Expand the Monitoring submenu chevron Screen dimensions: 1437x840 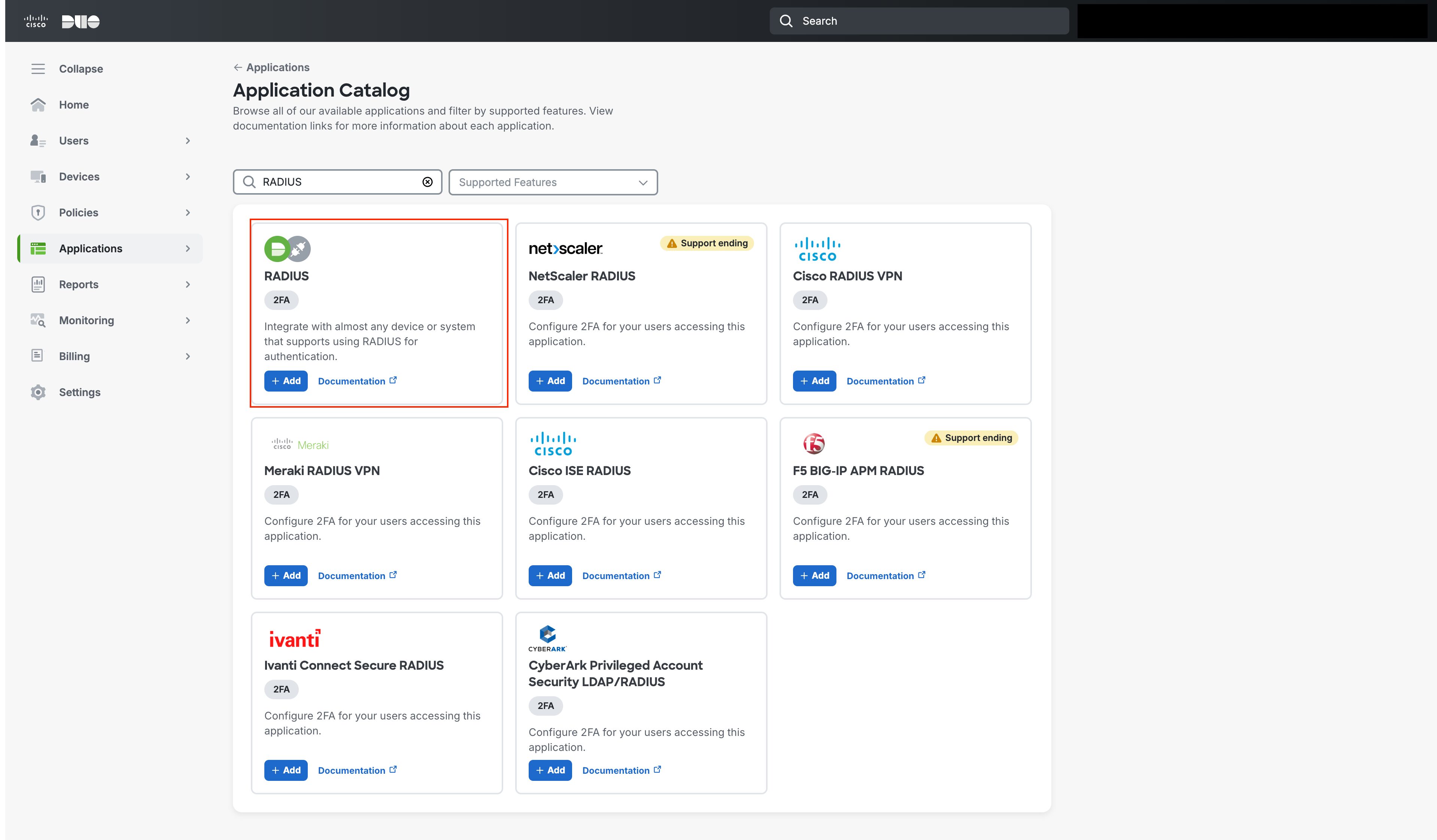188,320
